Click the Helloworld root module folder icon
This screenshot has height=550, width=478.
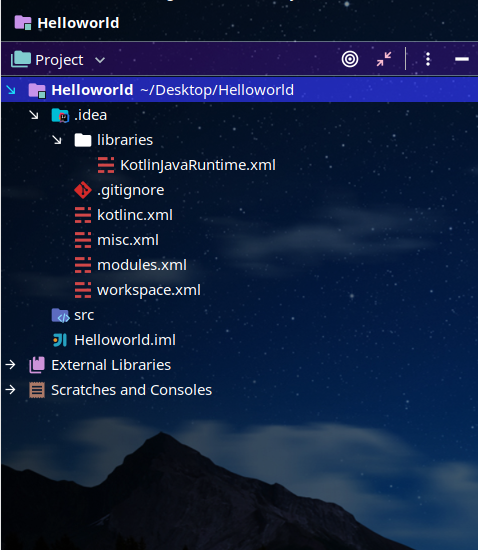[x=37, y=90]
